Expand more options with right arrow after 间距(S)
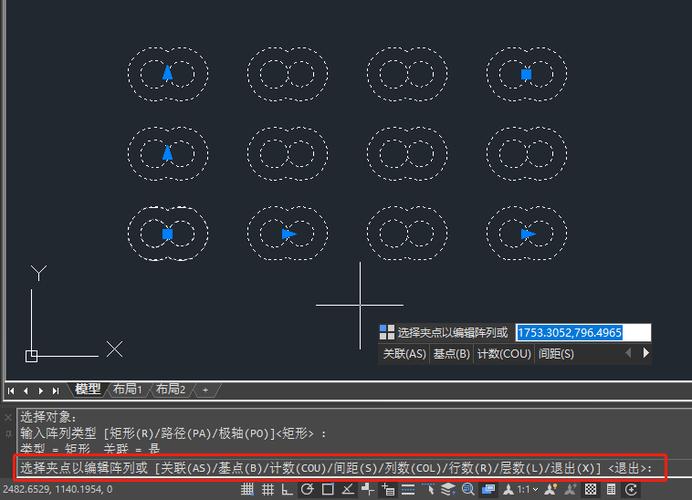Image resolution: width=692 pixels, height=500 pixels. (646, 353)
